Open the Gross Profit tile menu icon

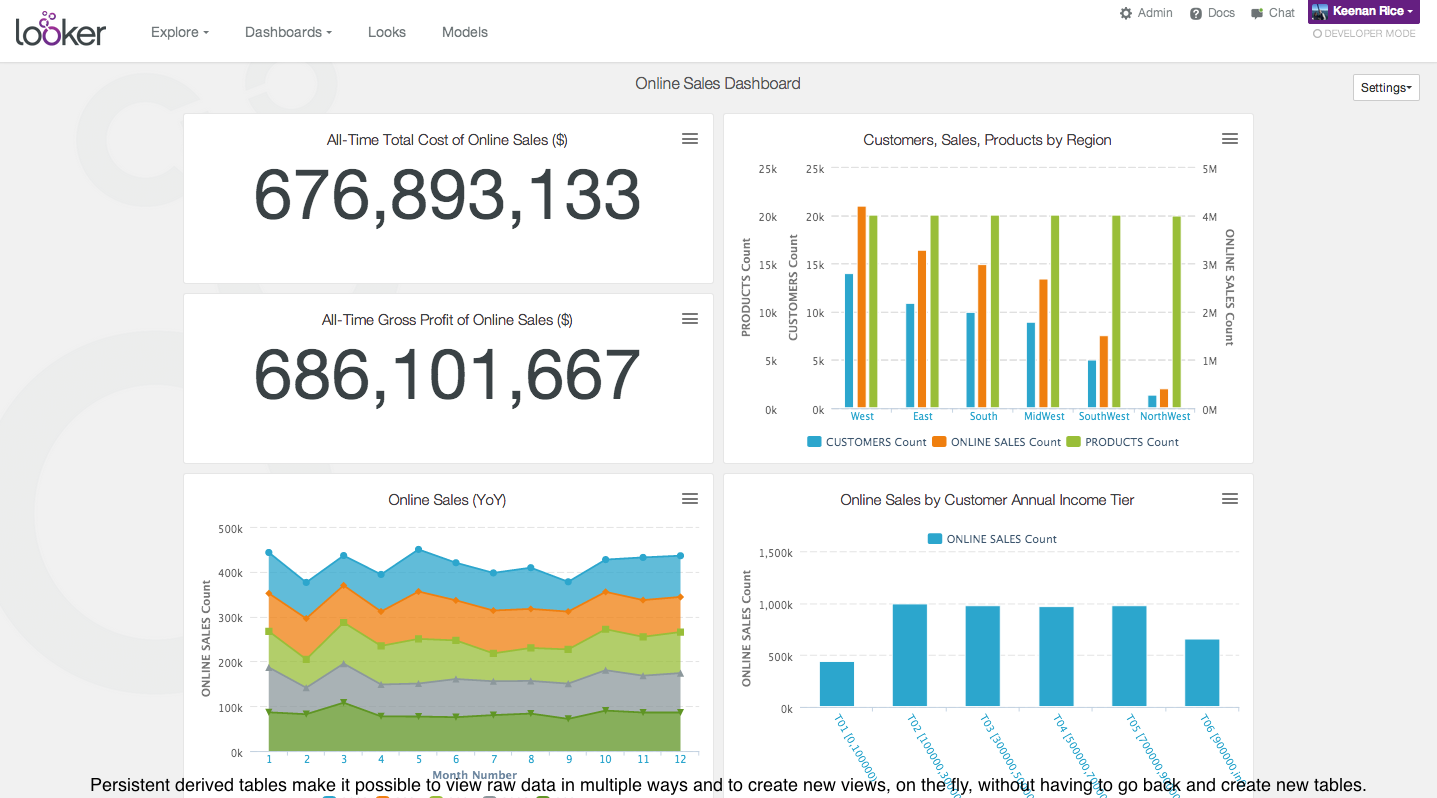click(x=690, y=319)
